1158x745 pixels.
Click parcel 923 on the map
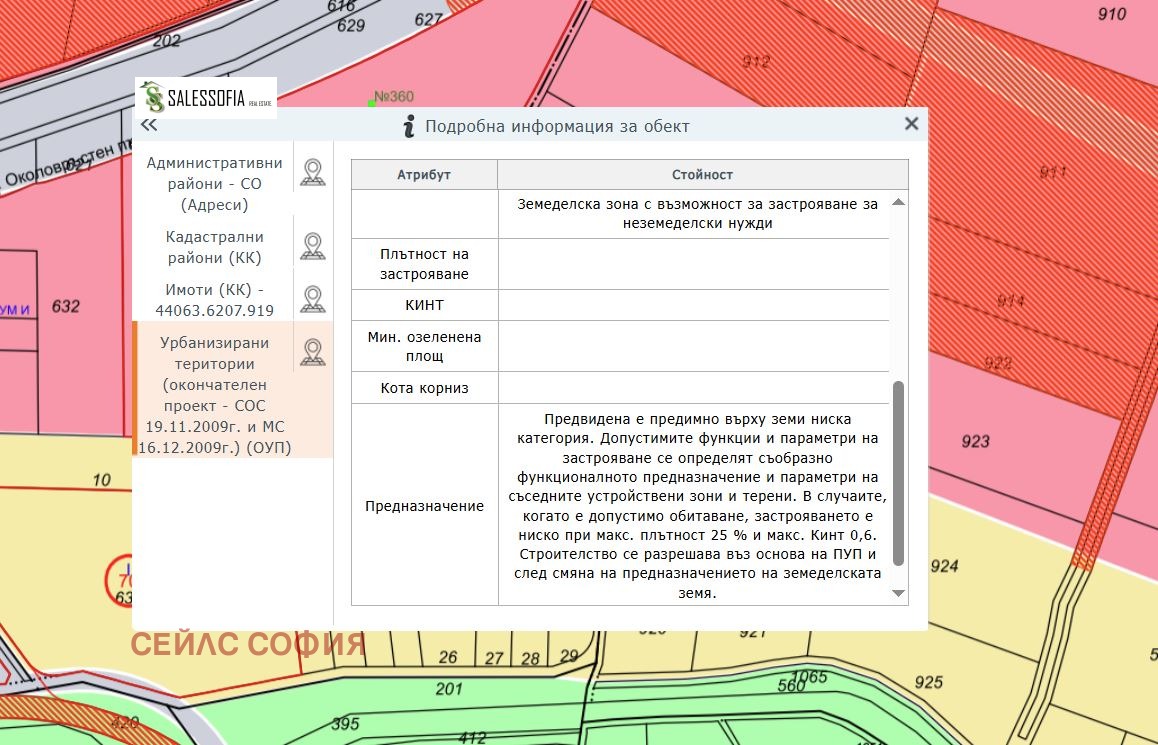click(975, 441)
